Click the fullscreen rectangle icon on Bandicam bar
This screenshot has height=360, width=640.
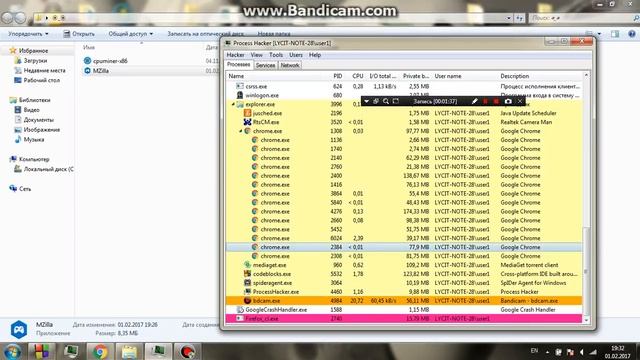point(396,101)
